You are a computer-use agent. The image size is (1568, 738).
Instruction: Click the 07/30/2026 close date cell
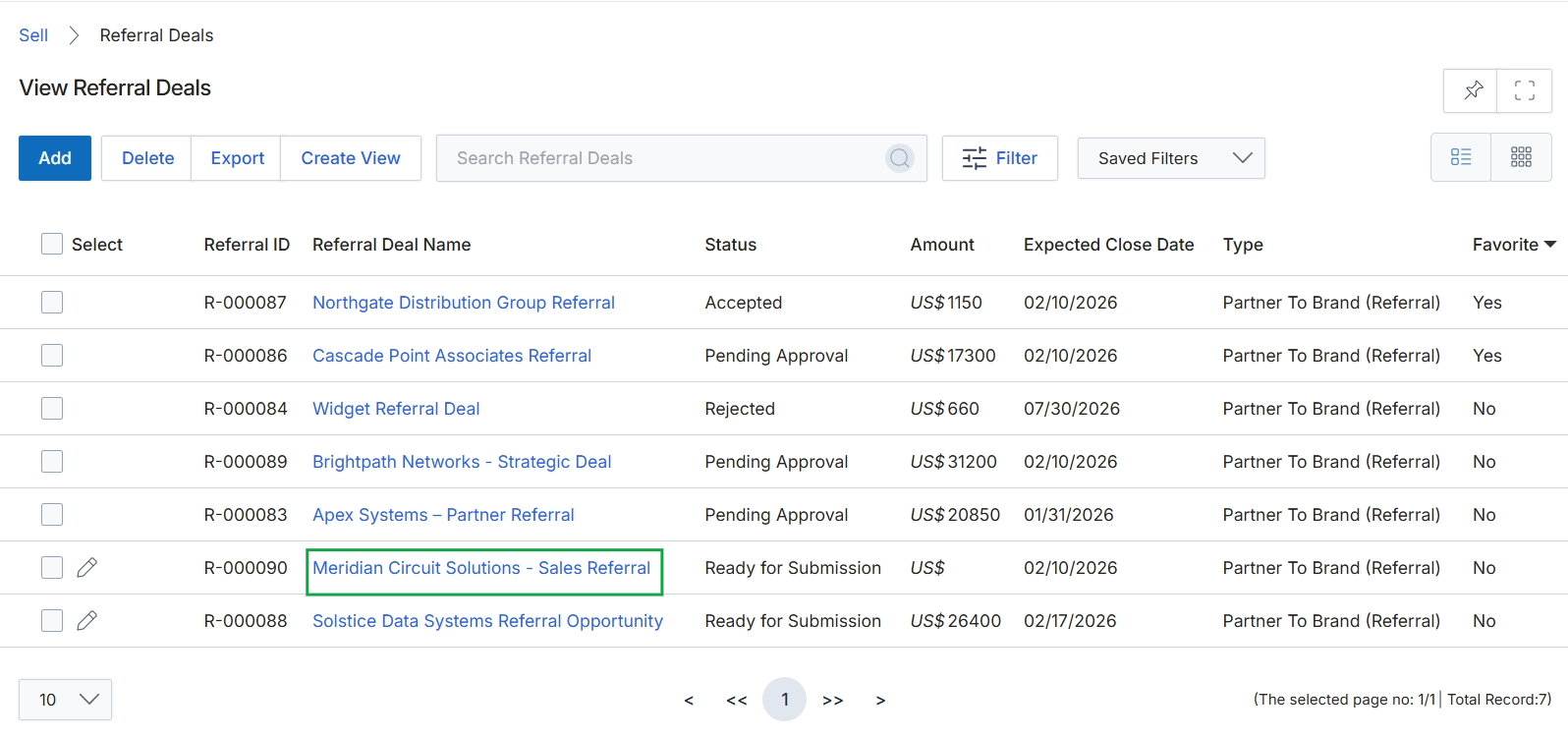point(1072,409)
